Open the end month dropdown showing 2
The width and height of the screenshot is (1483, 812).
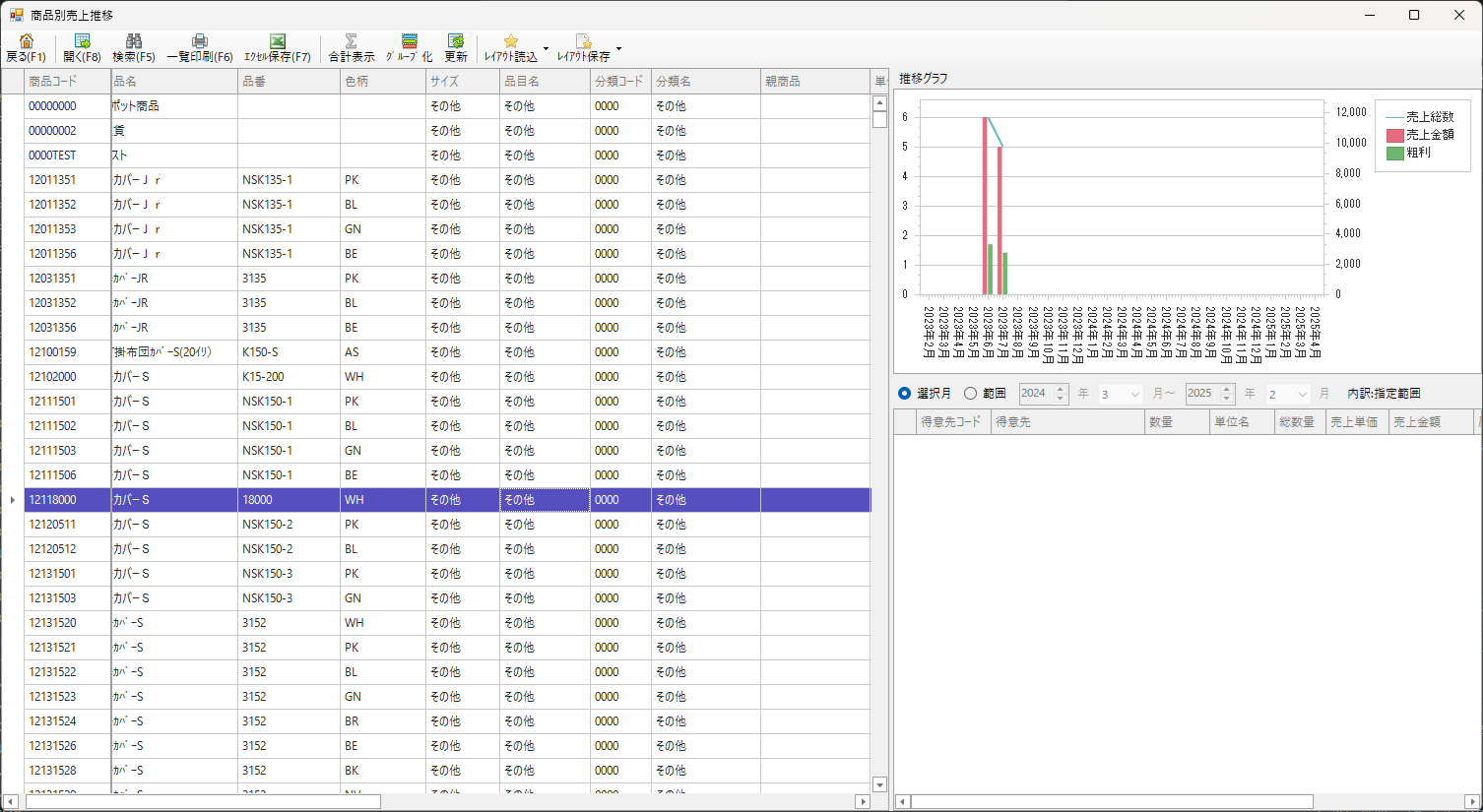pyautogui.click(x=1302, y=394)
